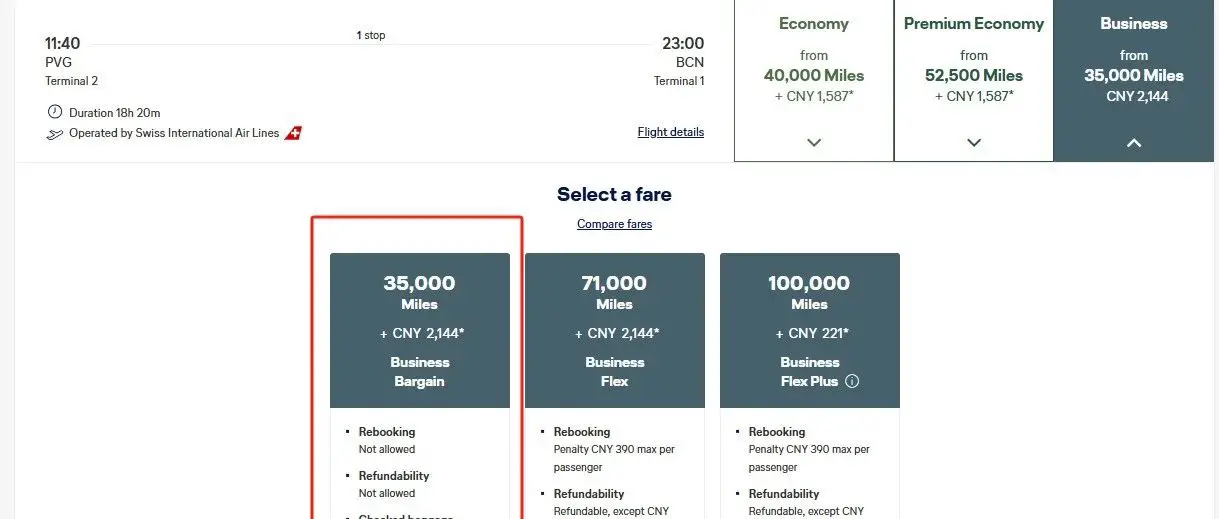Click the Compare fares link

click(x=614, y=224)
